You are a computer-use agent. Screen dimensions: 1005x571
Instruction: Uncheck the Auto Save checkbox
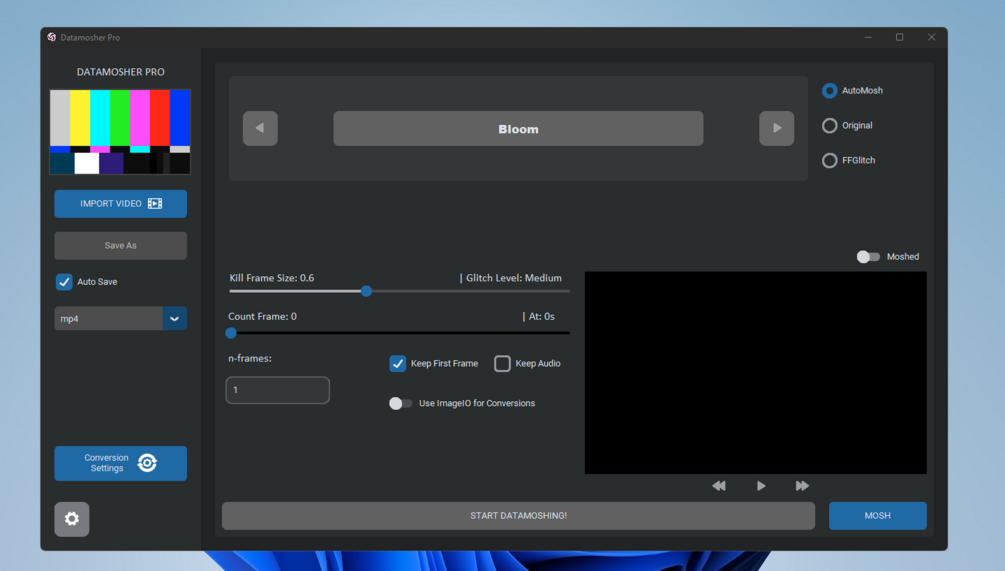point(64,282)
